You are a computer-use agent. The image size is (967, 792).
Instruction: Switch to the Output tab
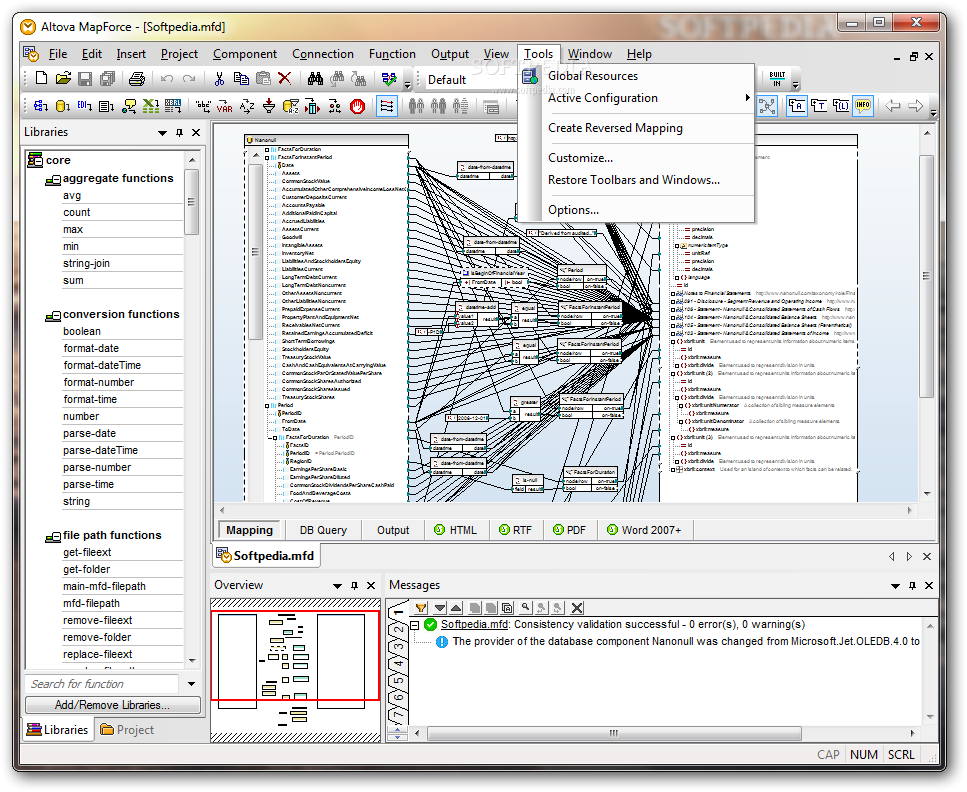[x=393, y=530]
